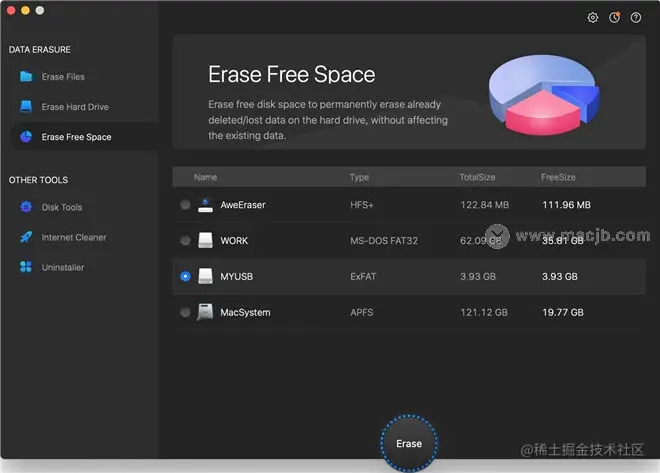This screenshot has width=660, height=473.
Task: Click the Erase Files folder icon
Action: pyautogui.click(x=26, y=77)
